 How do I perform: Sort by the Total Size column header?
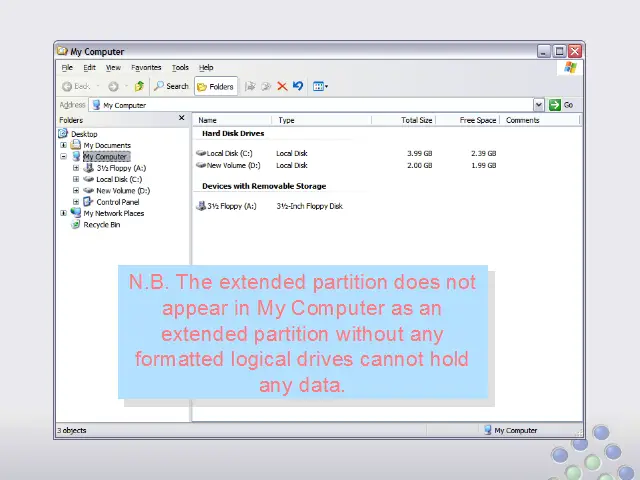click(403, 120)
